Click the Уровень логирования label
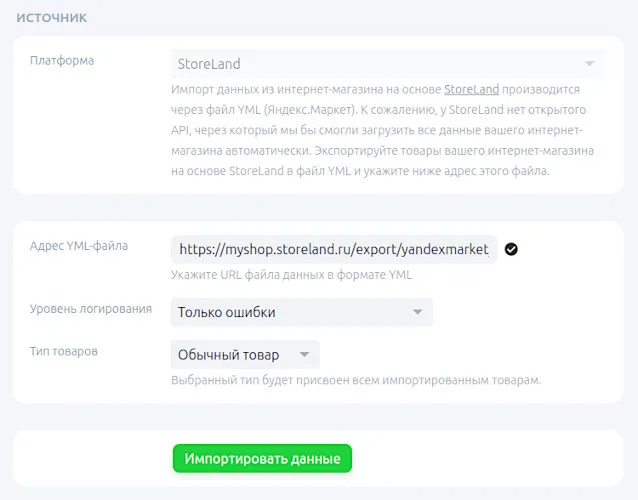 click(91, 309)
